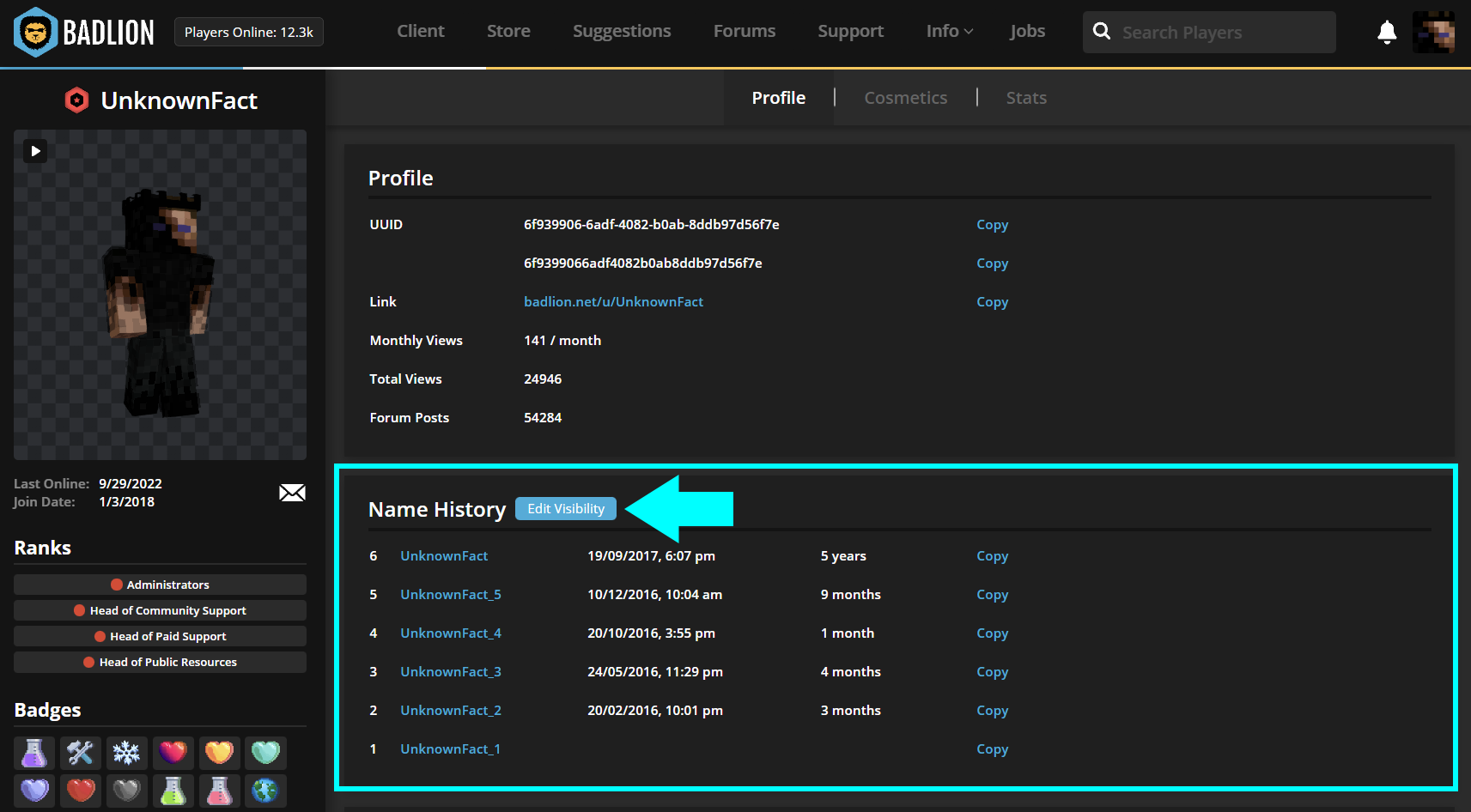
Task: Switch to the Profile tab
Action: [x=779, y=98]
